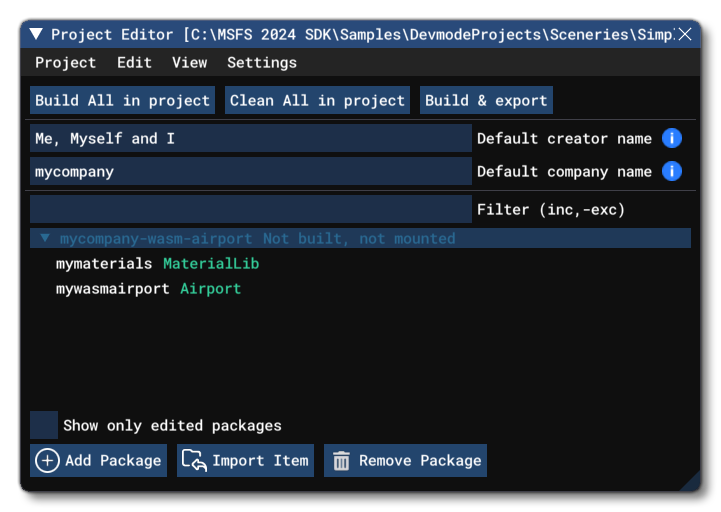Click the info icon beside Default creator name
The height and width of the screenshot is (512, 721).
pos(673,138)
